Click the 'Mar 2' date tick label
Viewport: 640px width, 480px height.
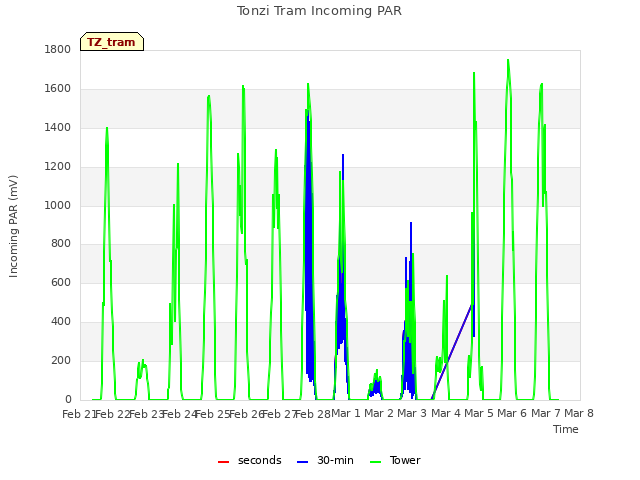coord(379,413)
